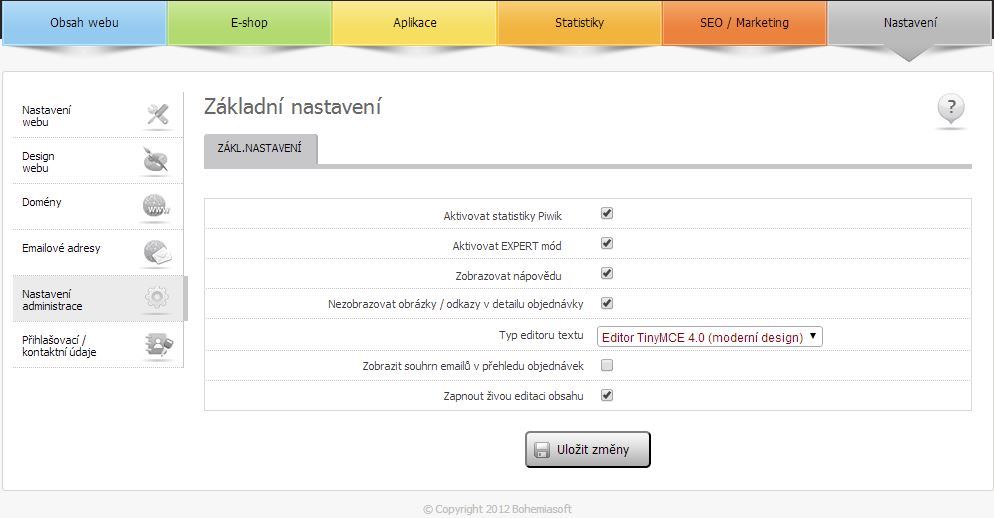Go to the SEO / Marketing tab

click(744, 23)
